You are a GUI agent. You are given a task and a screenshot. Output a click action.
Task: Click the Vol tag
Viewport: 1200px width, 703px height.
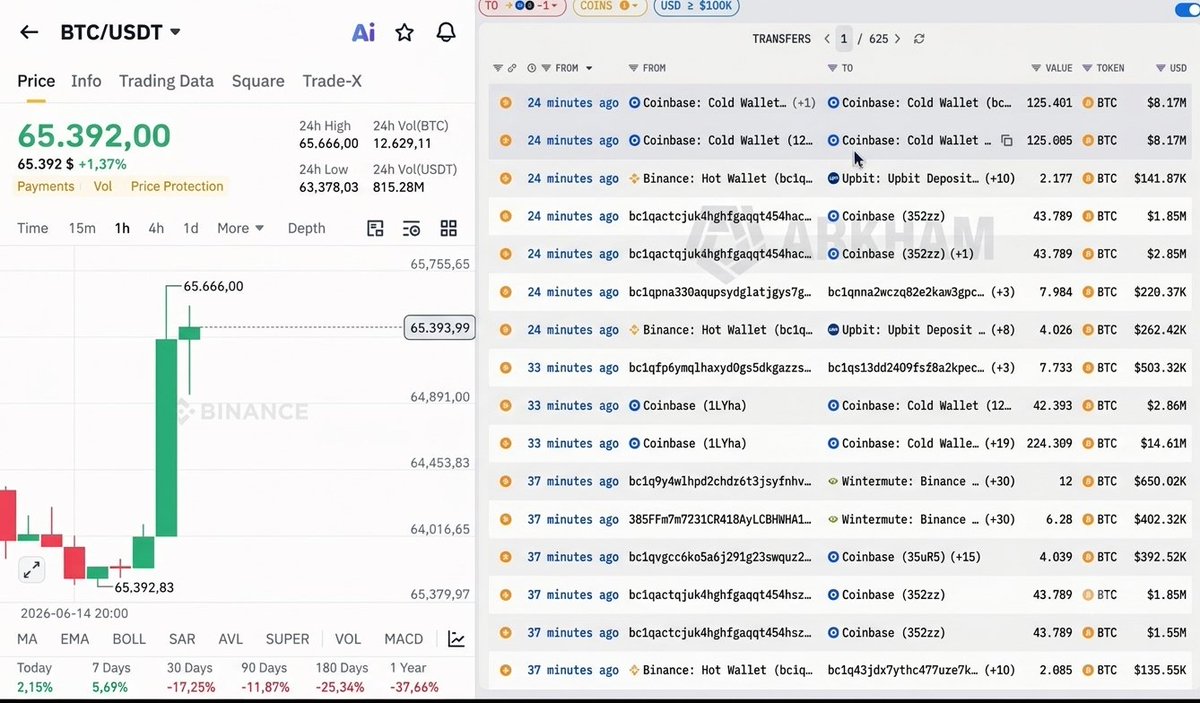[103, 186]
